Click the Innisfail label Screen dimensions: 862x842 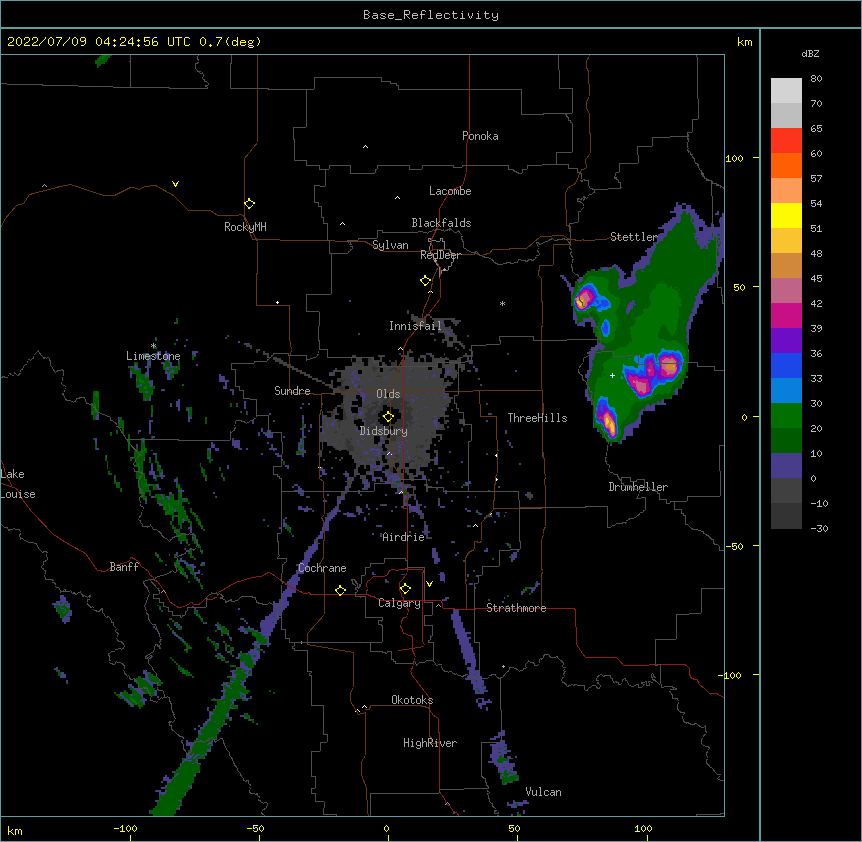tap(415, 326)
